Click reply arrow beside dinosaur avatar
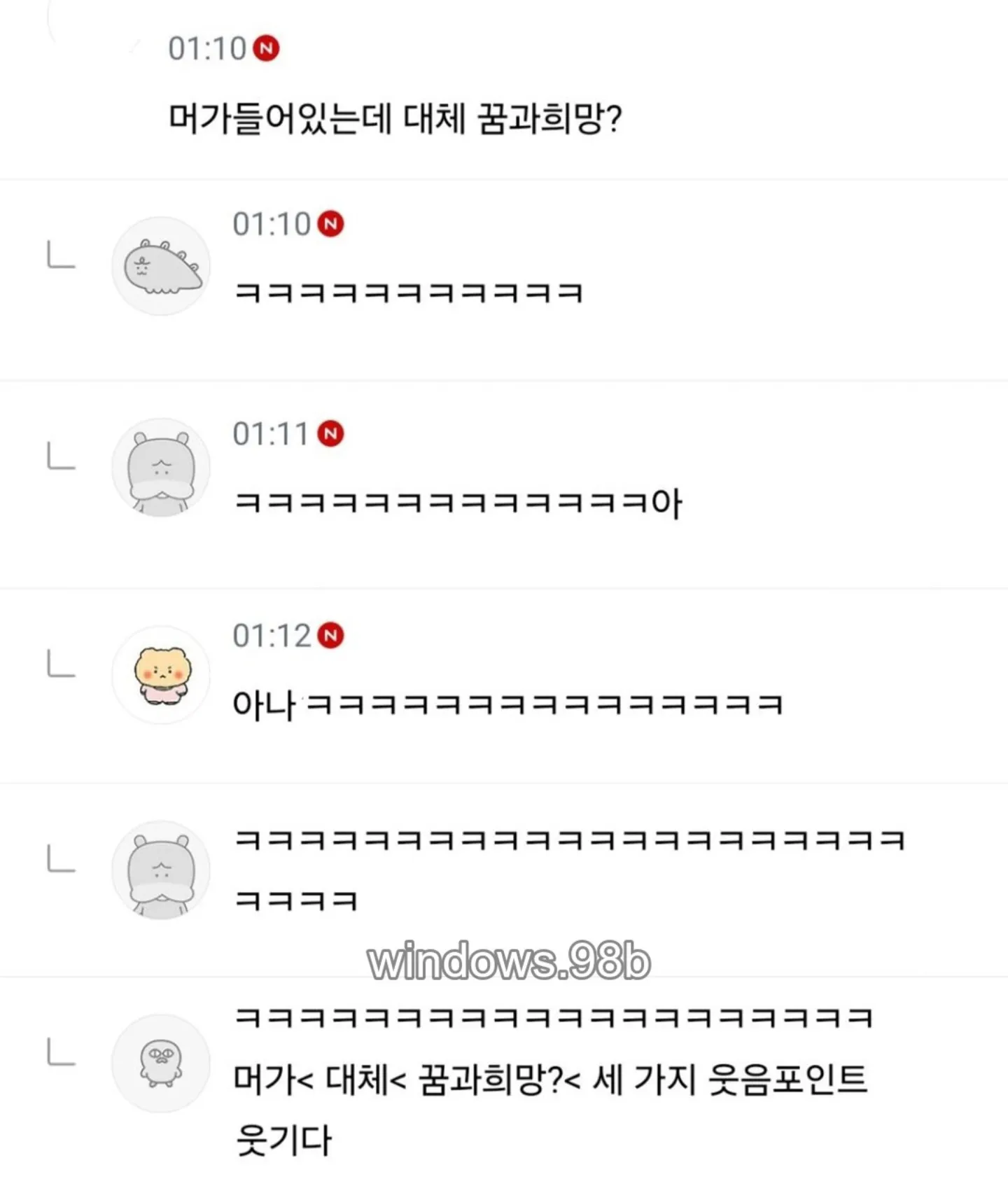The height and width of the screenshot is (1186, 1008). coord(61,255)
